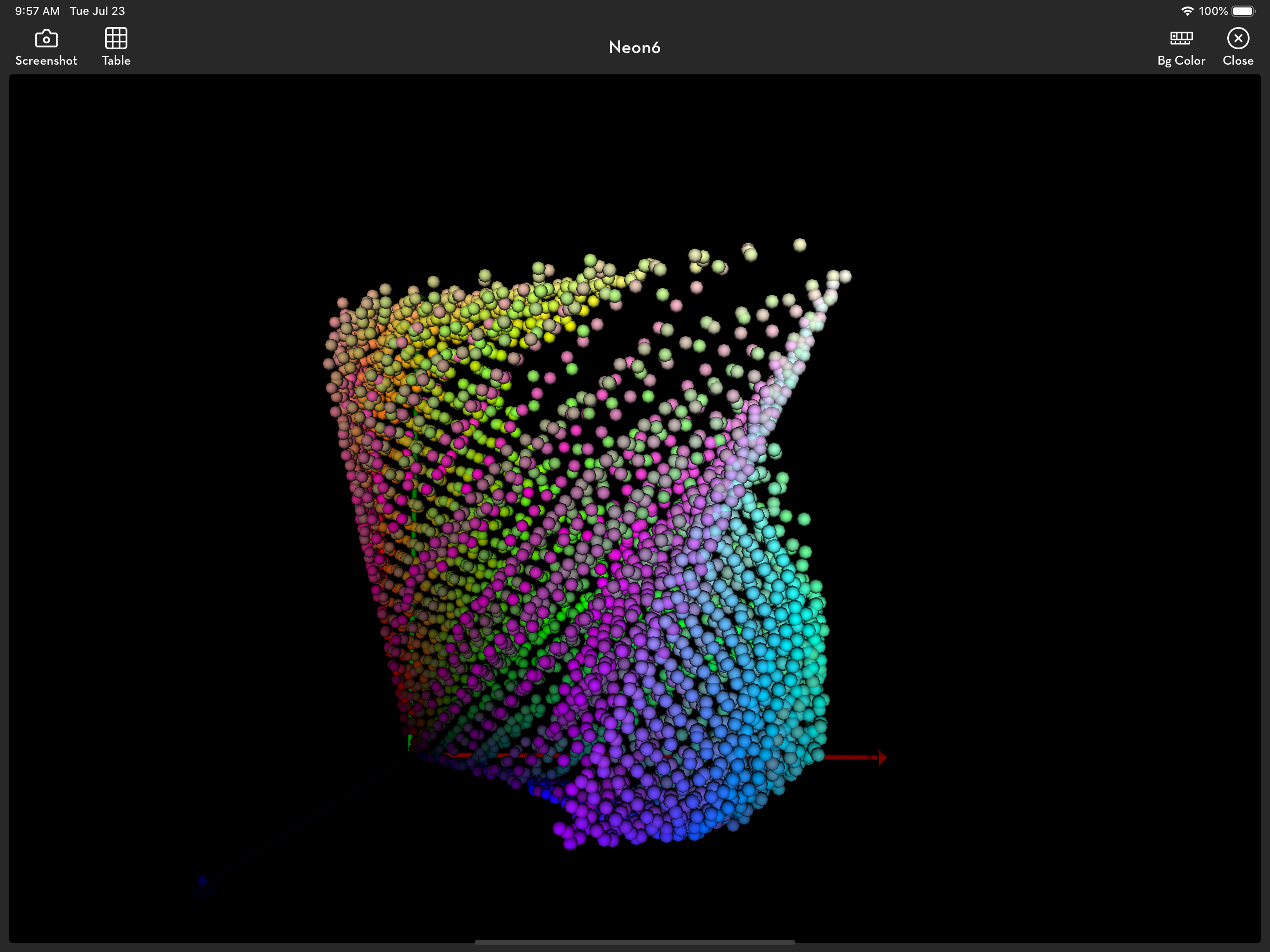1270x952 pixels.
Task: Click the Bg Color text label
Action: click(1181, 61)
